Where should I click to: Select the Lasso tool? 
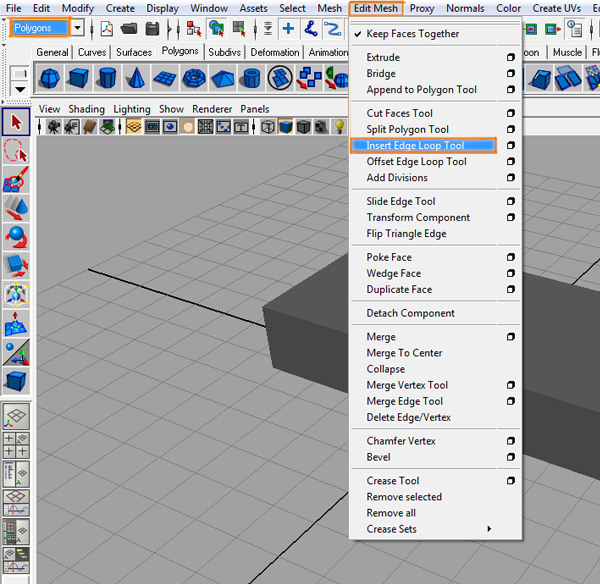(16, 150)
